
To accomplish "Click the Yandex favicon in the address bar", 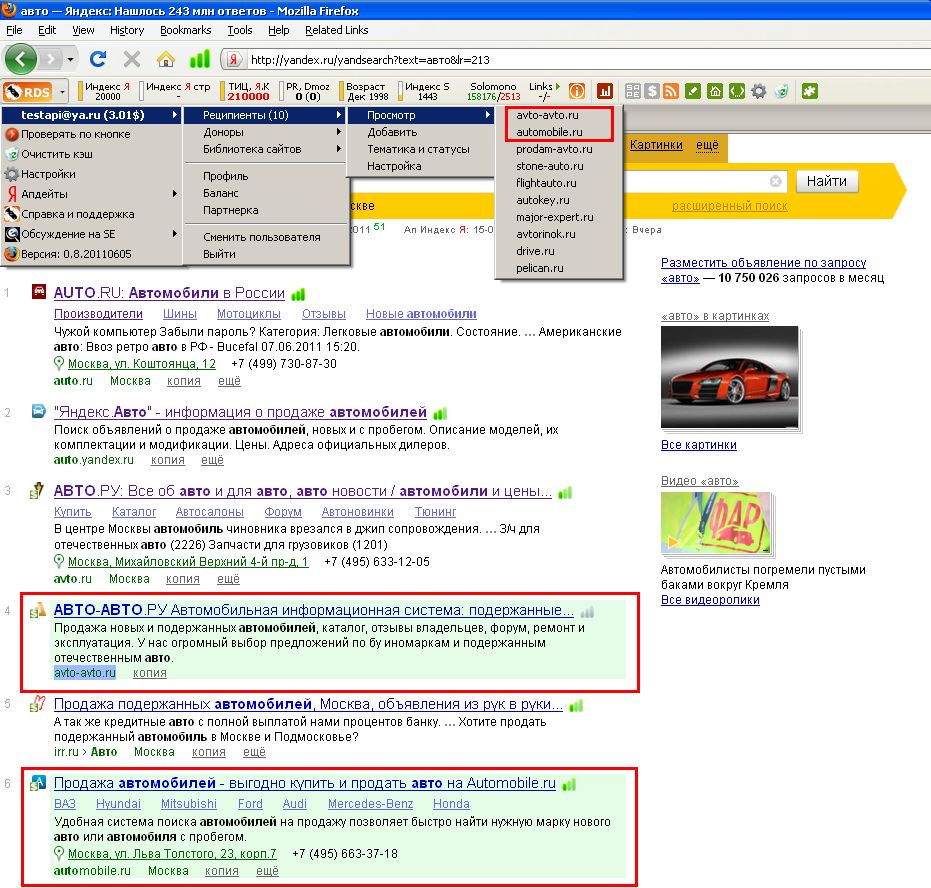I will point(233,59).
